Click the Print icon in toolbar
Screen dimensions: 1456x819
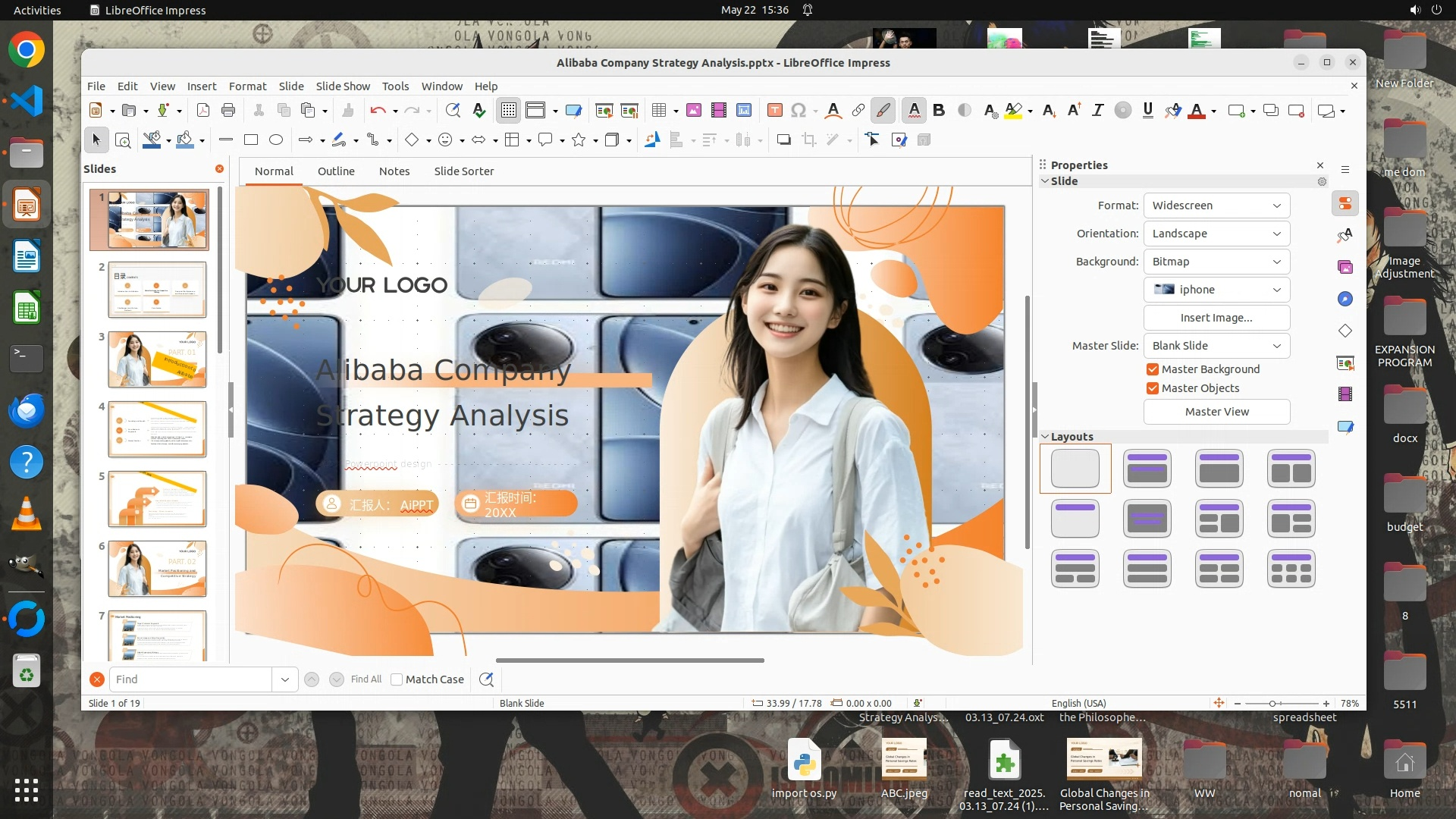click(x=228, y=111)
